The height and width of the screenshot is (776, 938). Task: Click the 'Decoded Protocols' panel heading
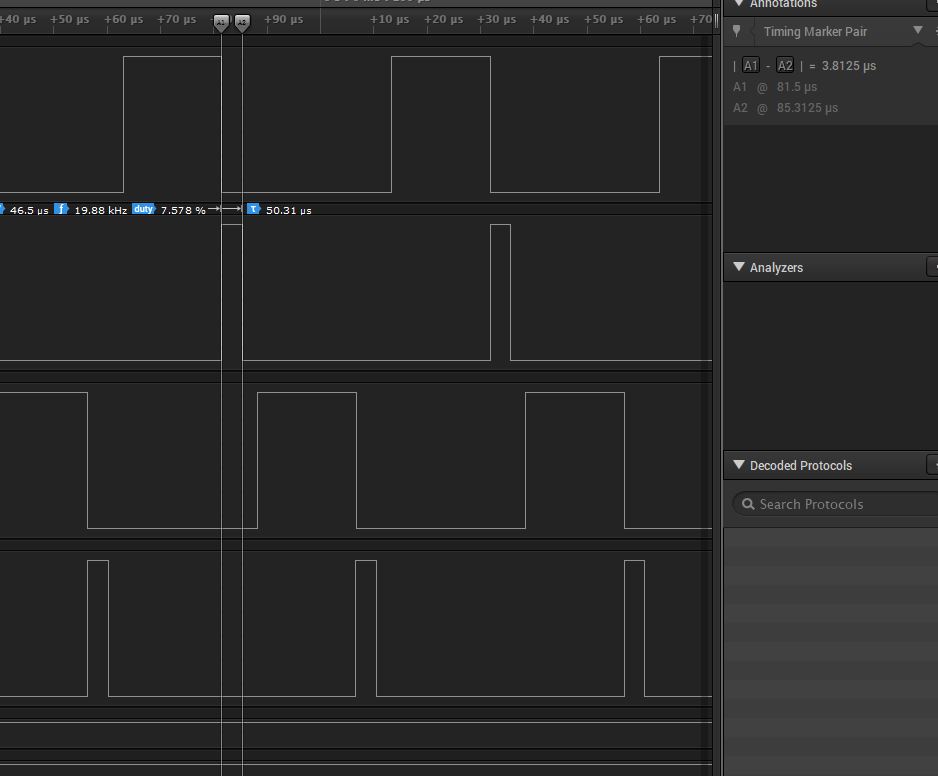pos(800,465)
